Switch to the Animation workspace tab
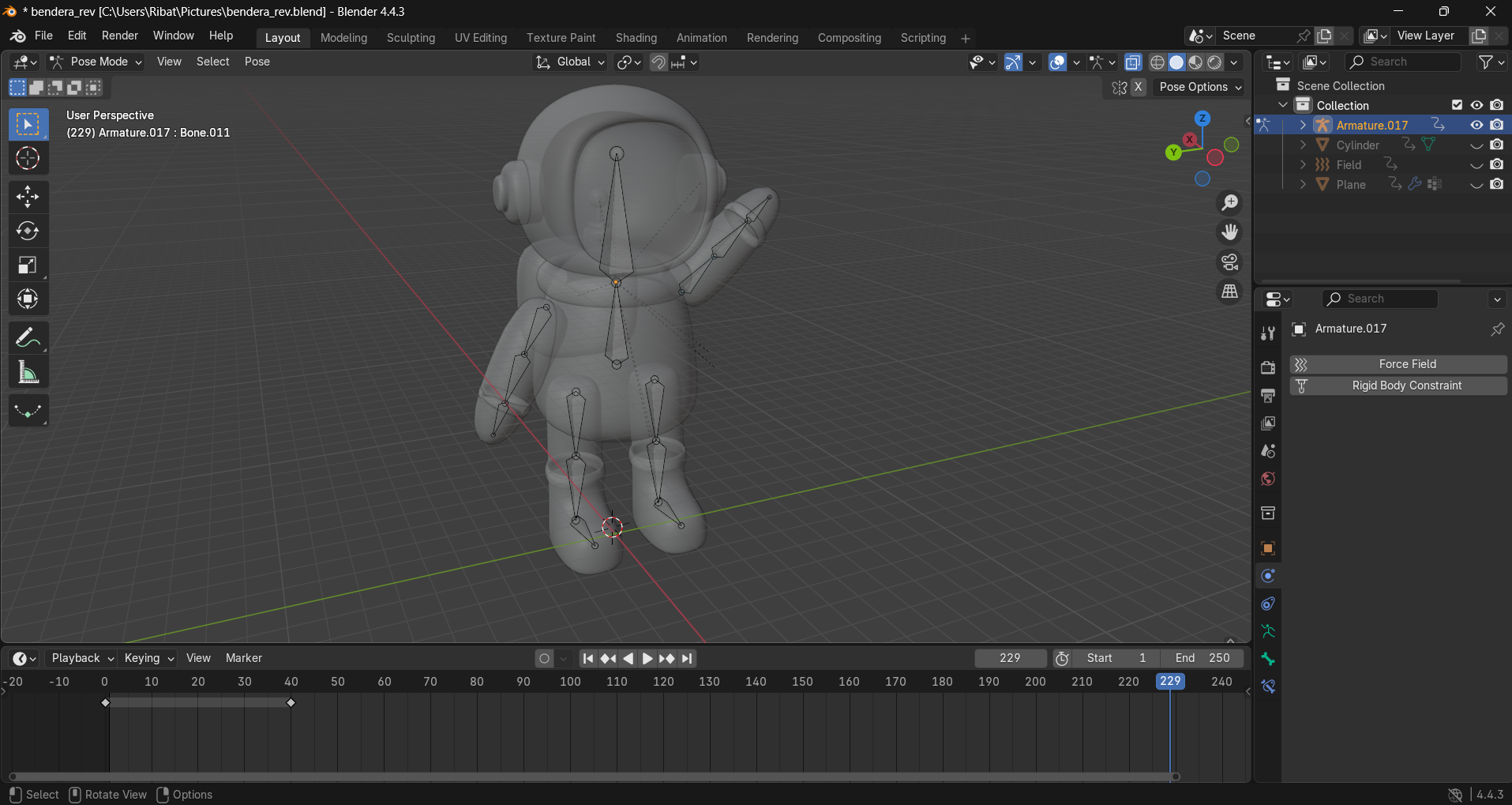 (701, 38)
